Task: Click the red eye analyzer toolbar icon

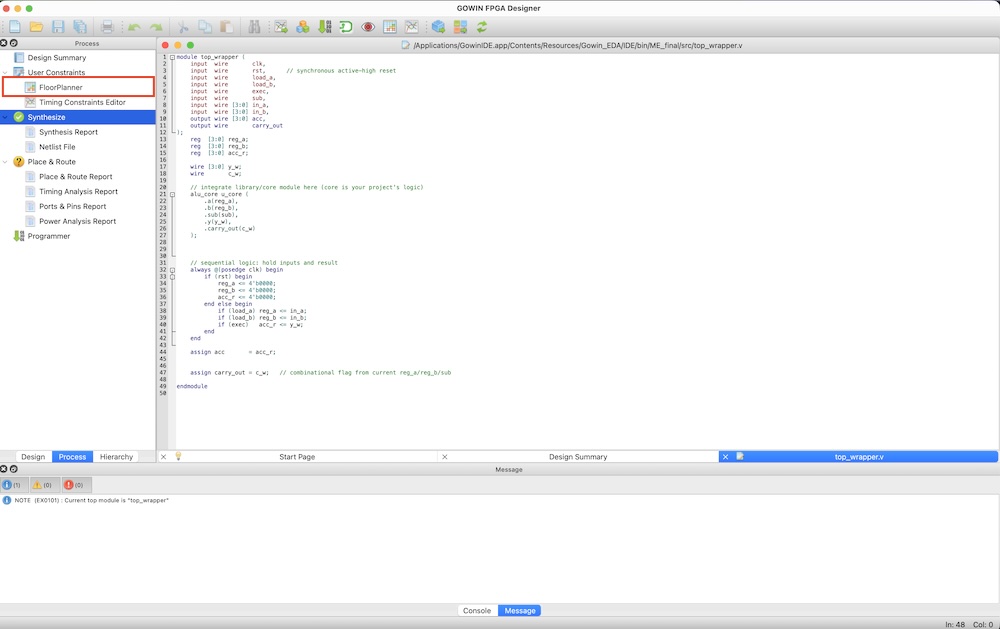Action: [x=368, y=26]
